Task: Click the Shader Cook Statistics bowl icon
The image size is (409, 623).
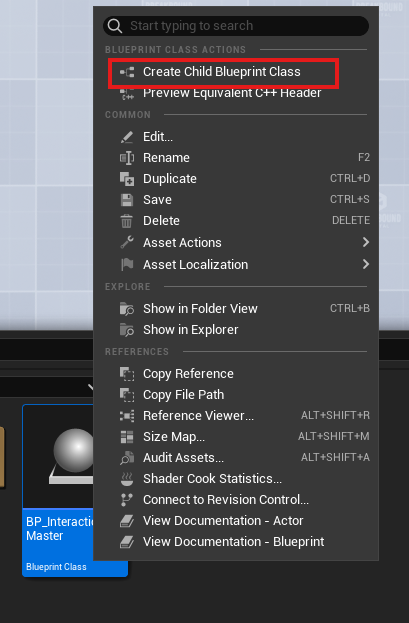Action: [127, 479]
